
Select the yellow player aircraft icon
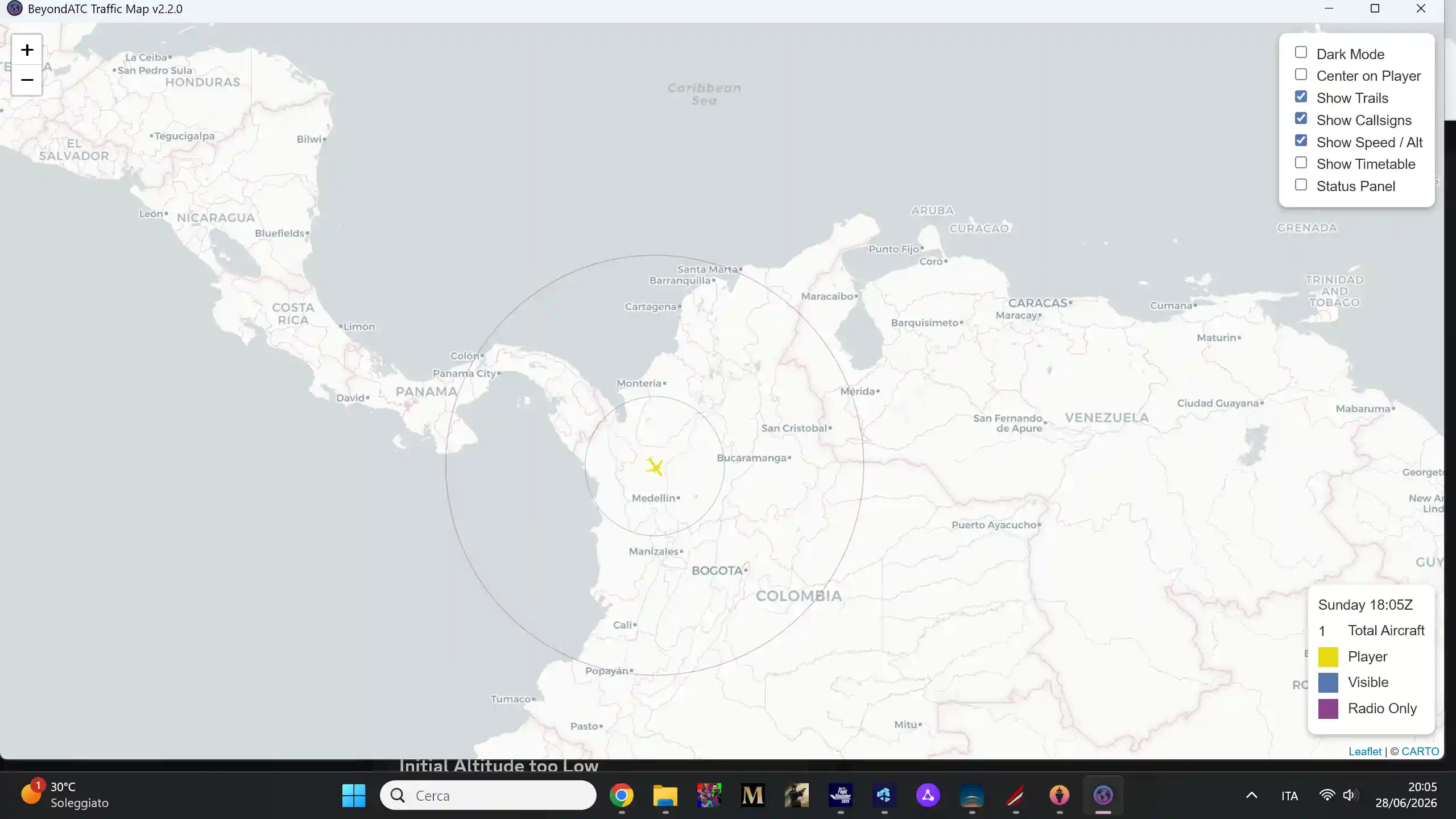pyautogui.click(x=655, y=466)
